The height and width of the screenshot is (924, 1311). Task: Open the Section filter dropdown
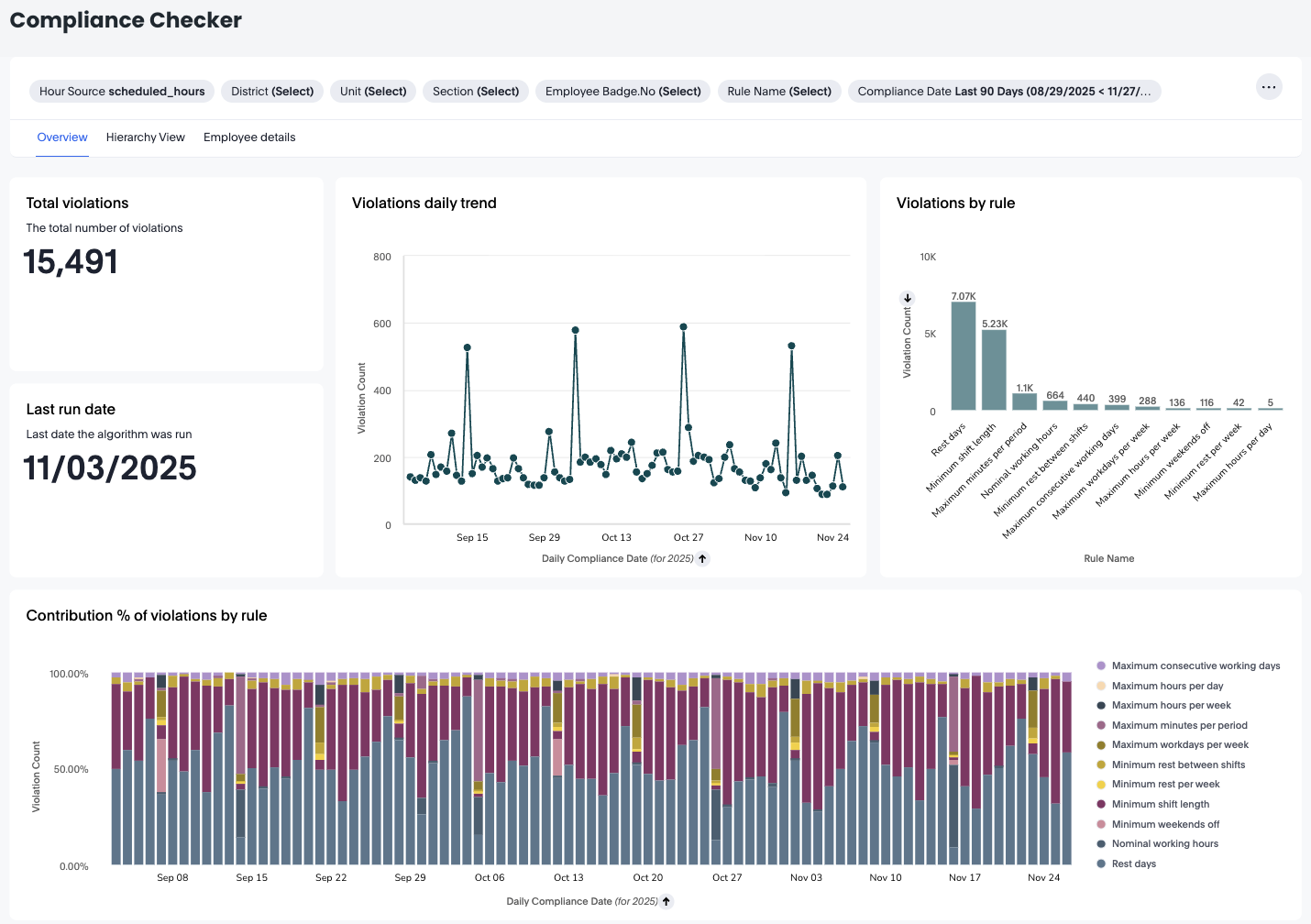tap(476, 92)
